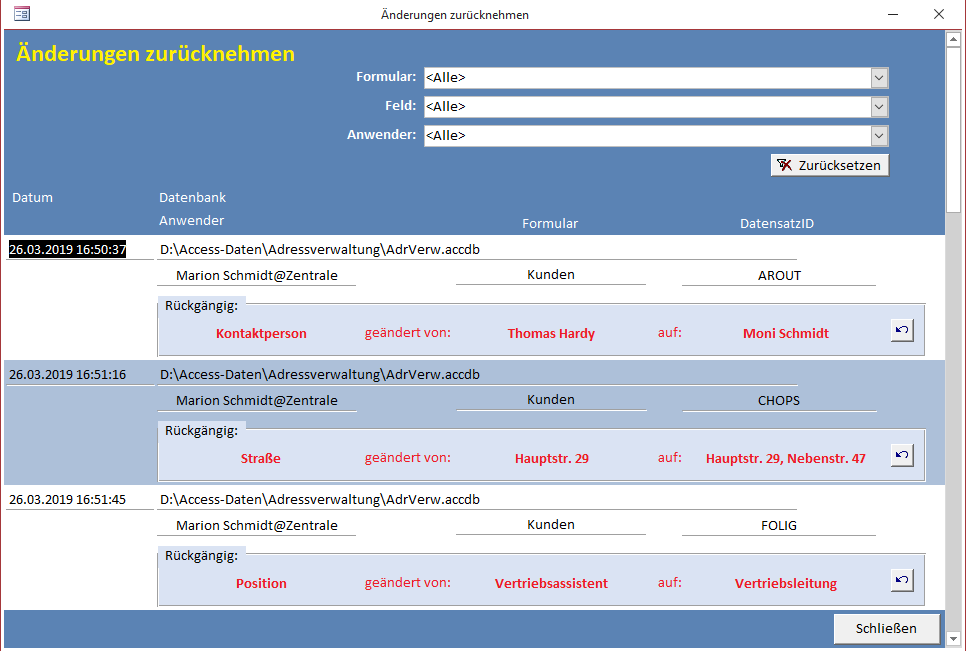The width and height of the screenshot is (966, 651).
Task: Undo the Kontaktperson change for AROUT
Action: pos(902,330)
